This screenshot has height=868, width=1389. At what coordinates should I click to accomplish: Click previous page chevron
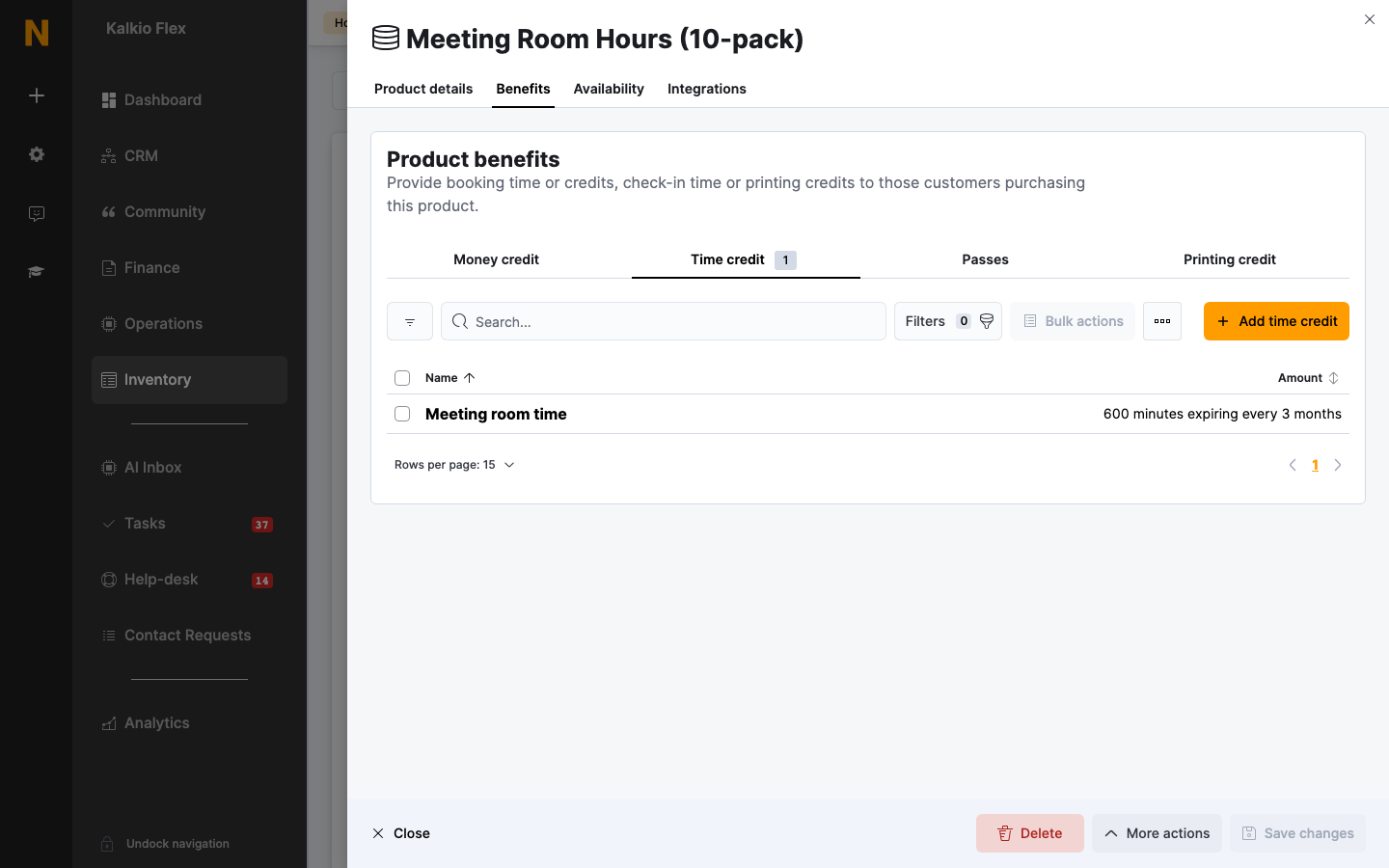1293,465
